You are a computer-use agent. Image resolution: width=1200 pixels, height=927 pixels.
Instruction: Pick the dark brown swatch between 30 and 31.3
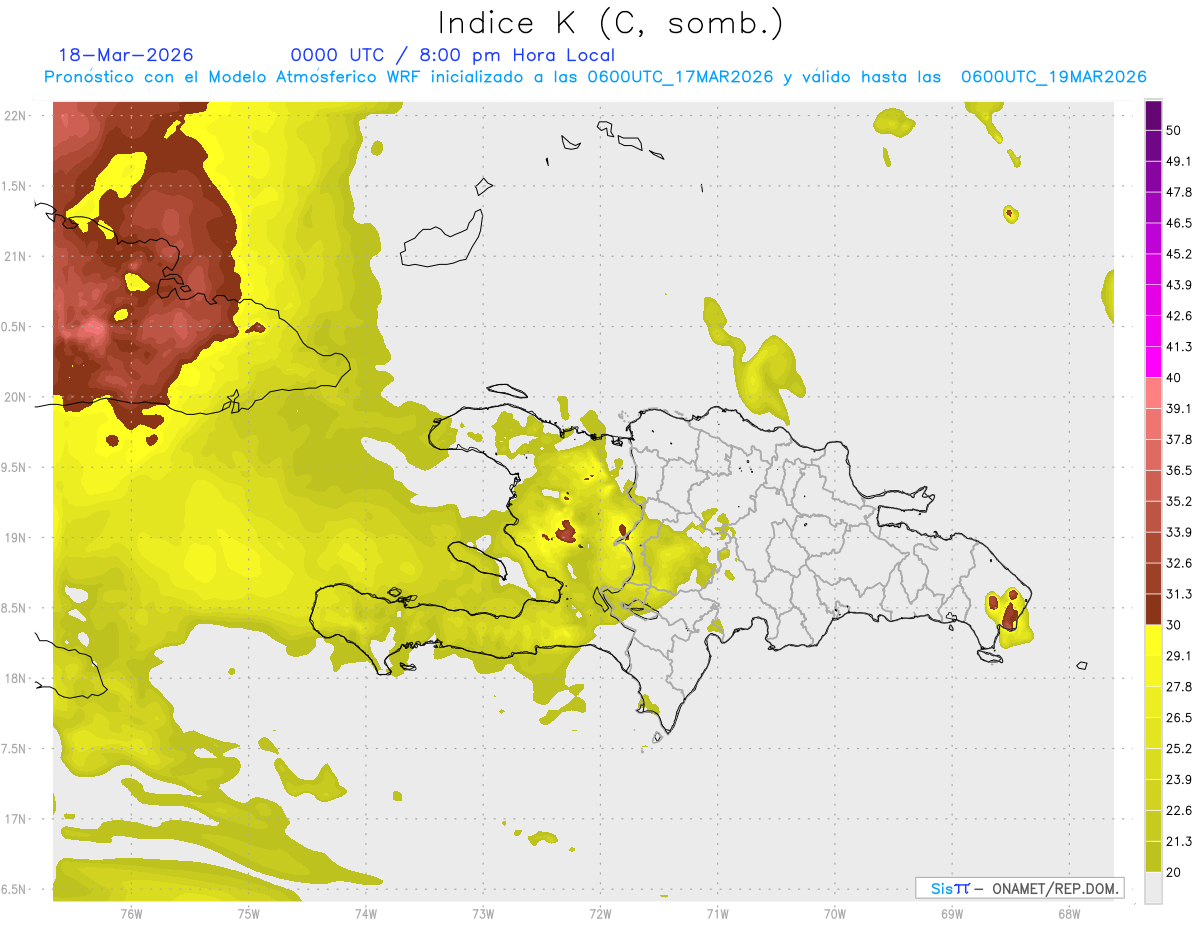(1153, 610)
